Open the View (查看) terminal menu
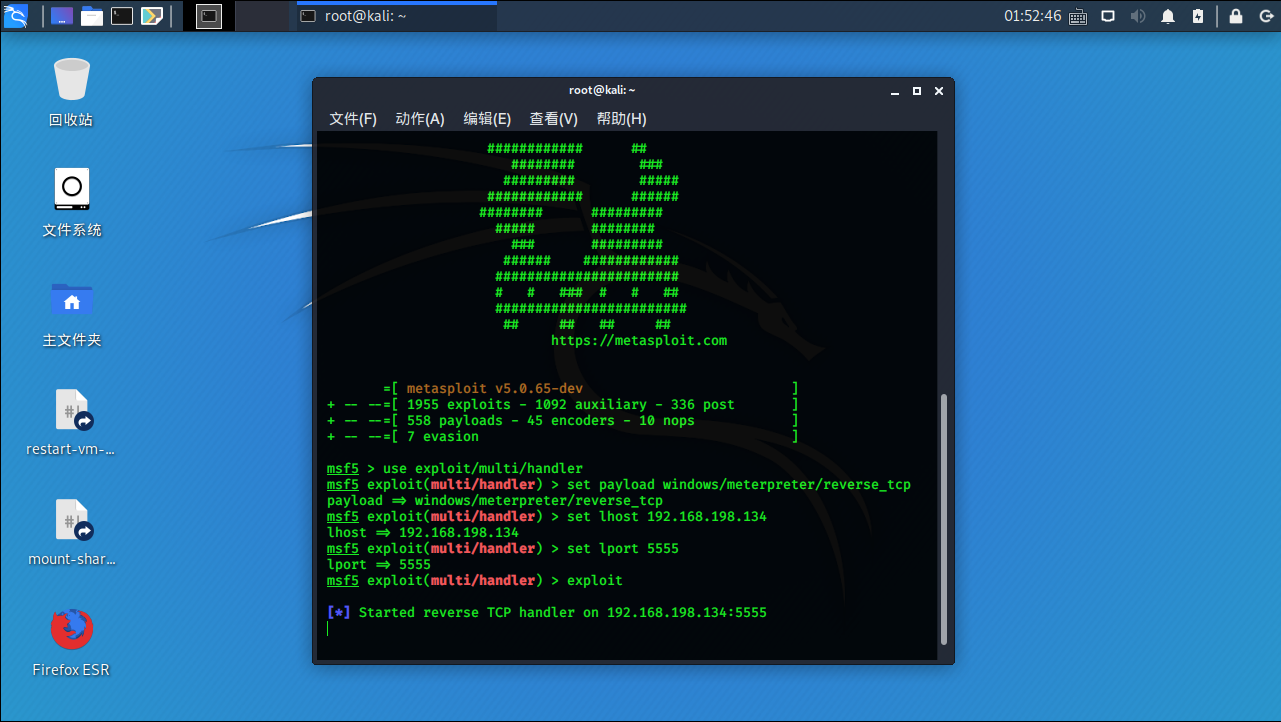The width and height of the screenshot is (1281, 722). pos(553,119)
